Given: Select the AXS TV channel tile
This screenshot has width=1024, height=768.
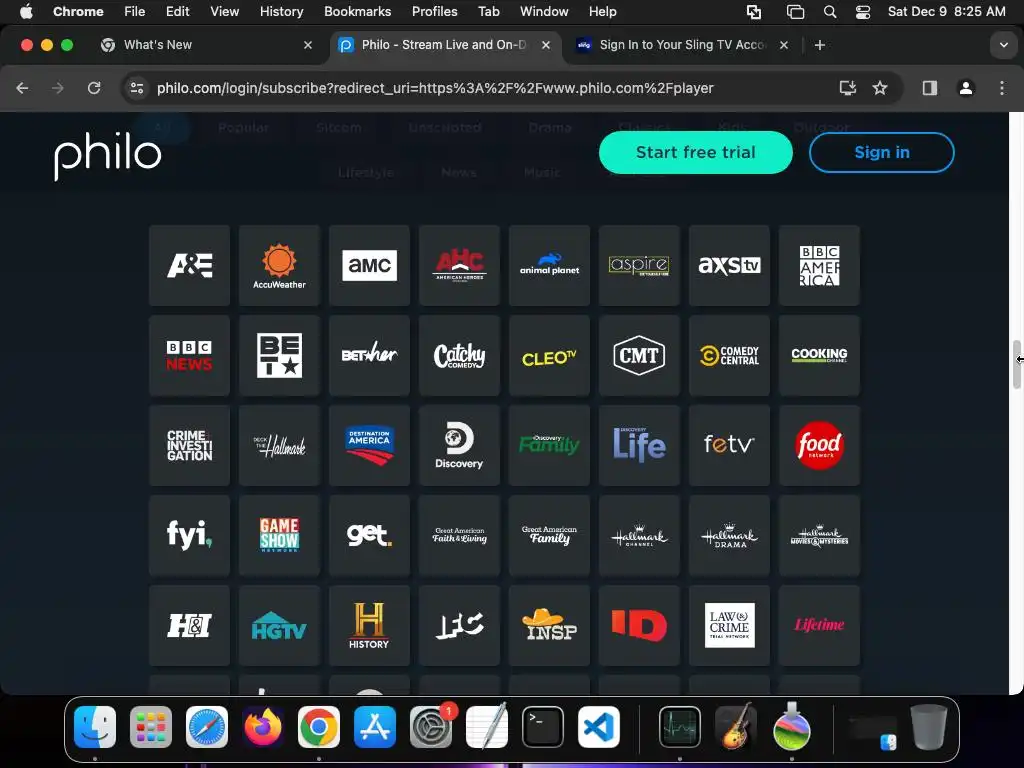Looking at the screenshot, I should [729, 265].
